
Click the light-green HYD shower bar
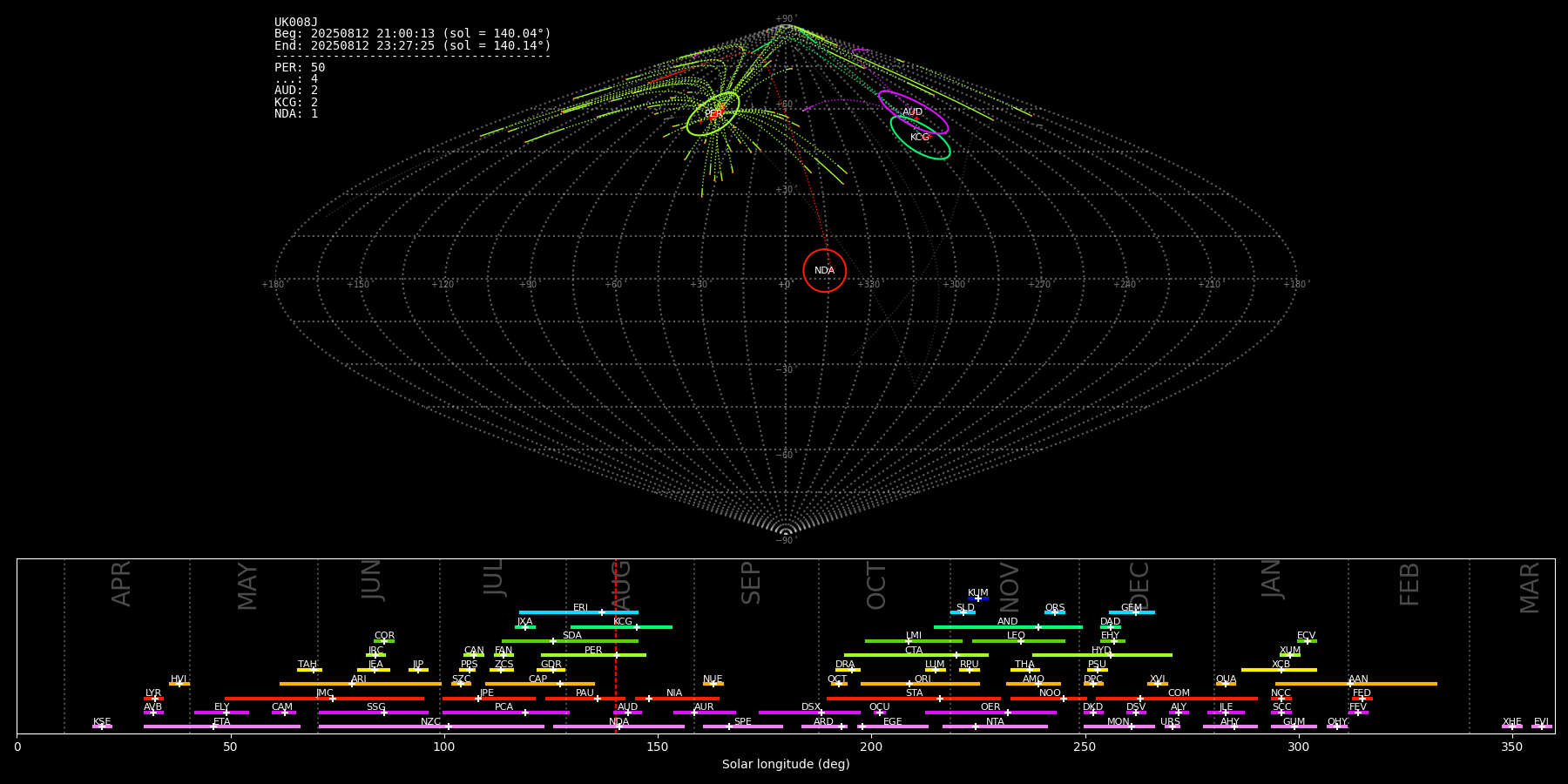[1102, 655]
